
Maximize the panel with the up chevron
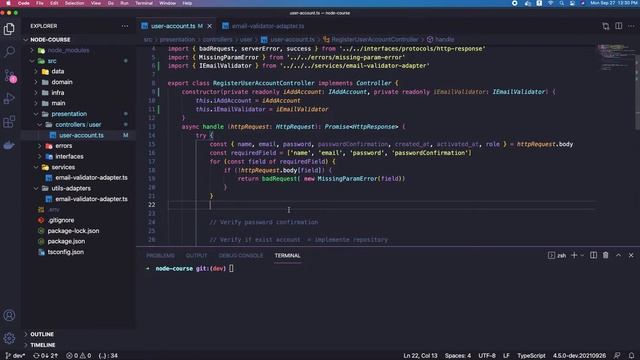pyautogui.click(x=618, y=255)
